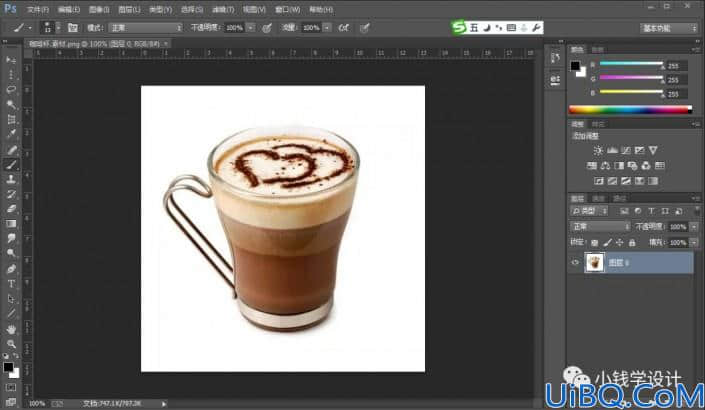
Task: Click the Levels adjustment icon
Action: click(x=612, y=150)
